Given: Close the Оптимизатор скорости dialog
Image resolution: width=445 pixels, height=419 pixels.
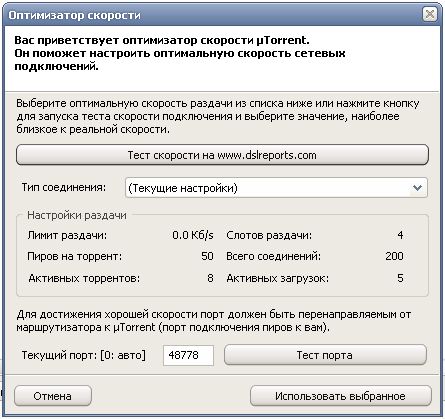Looking at the screenshot, I should (x=430, y=14).
